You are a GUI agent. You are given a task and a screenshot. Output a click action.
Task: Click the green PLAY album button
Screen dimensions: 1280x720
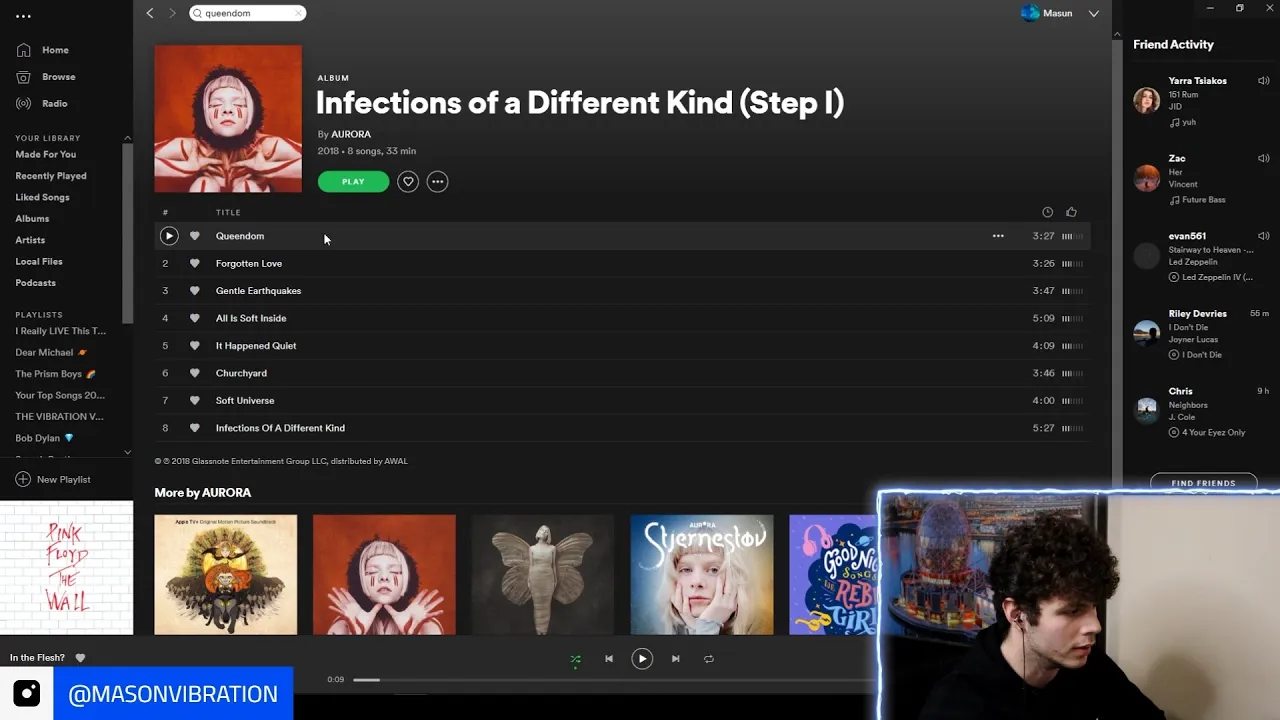[353, 181]
